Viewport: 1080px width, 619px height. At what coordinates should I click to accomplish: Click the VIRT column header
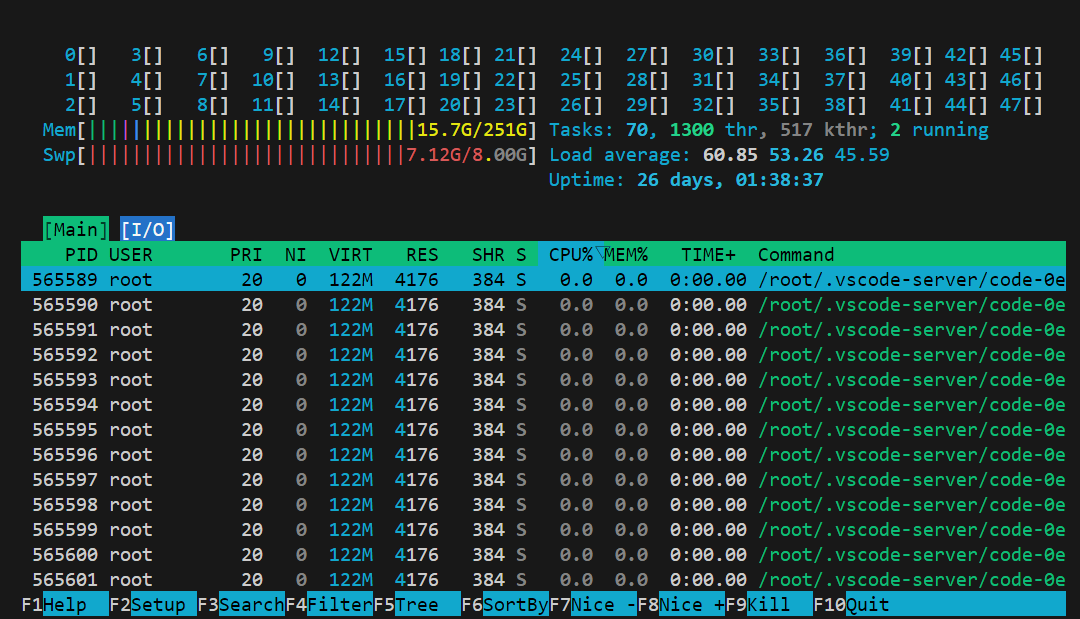click(x=351, y=255)
